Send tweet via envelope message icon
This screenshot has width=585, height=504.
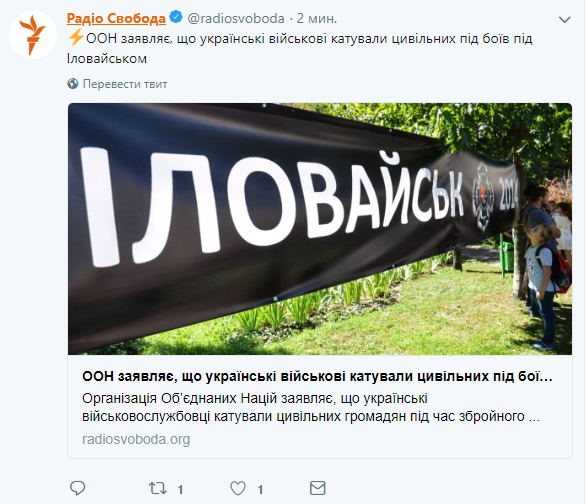[x=317, y=488]
